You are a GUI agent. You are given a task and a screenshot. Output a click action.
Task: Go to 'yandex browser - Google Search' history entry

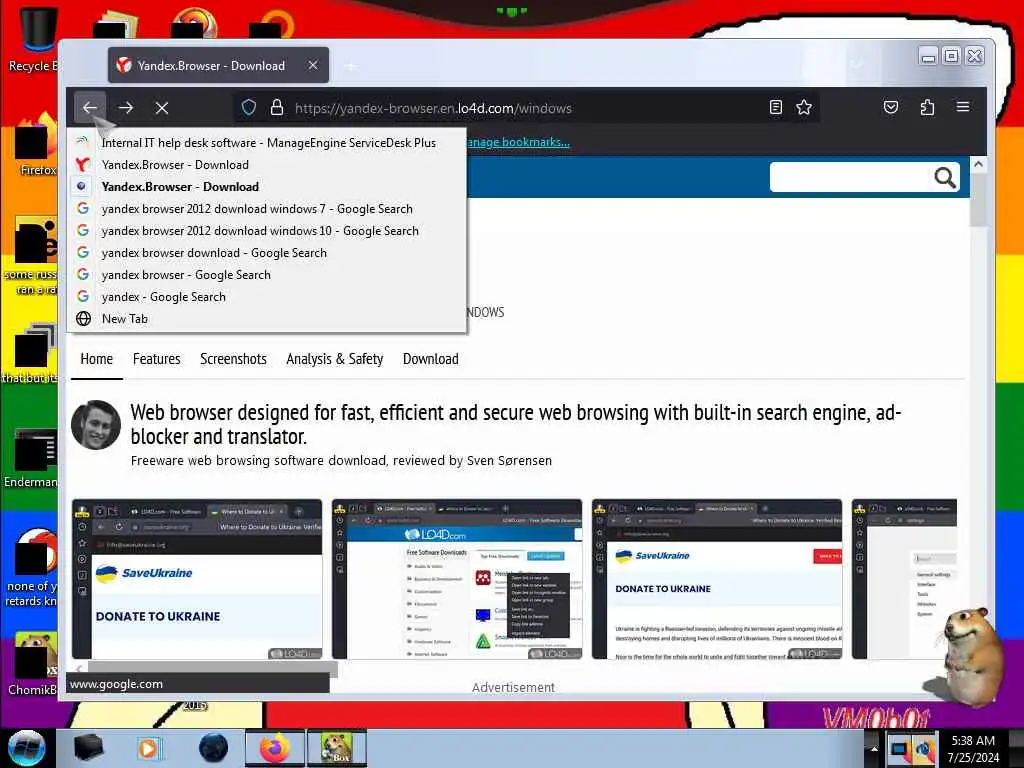(x=267, y=275)
